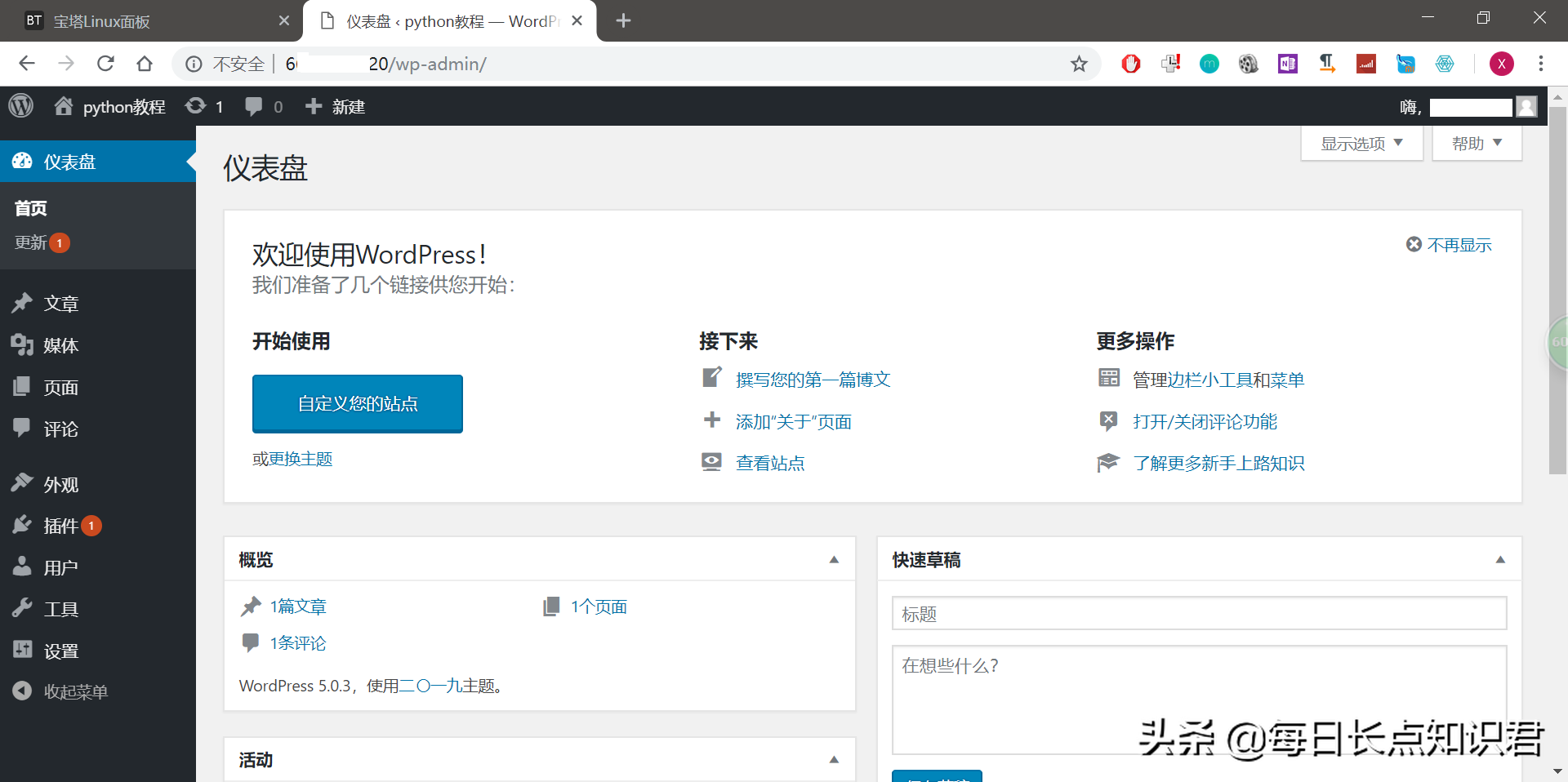Click the widgets icon beside 管理边栏小工具和菜单
This screenshot has height=782, width=1568.
(1109, 378)
